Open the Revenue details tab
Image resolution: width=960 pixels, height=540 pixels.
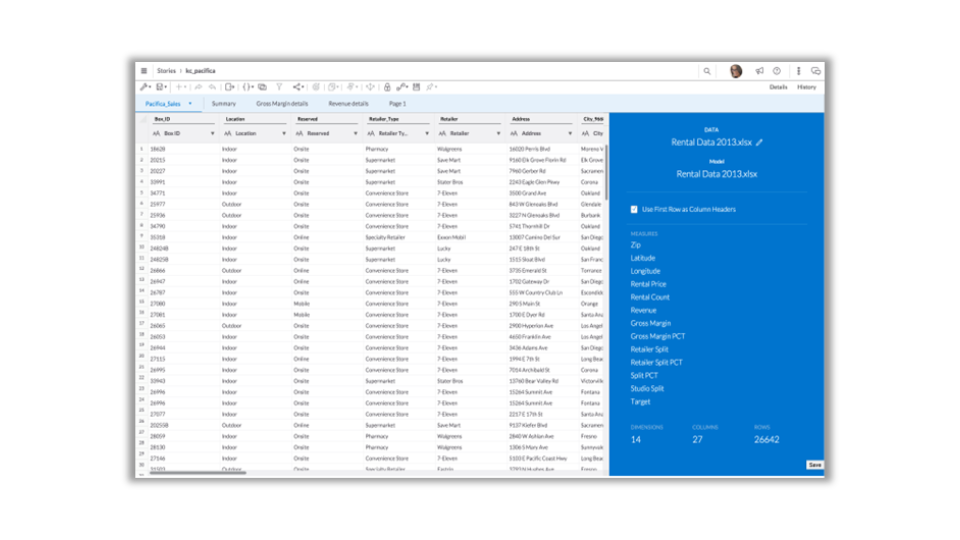pos(348,103)
